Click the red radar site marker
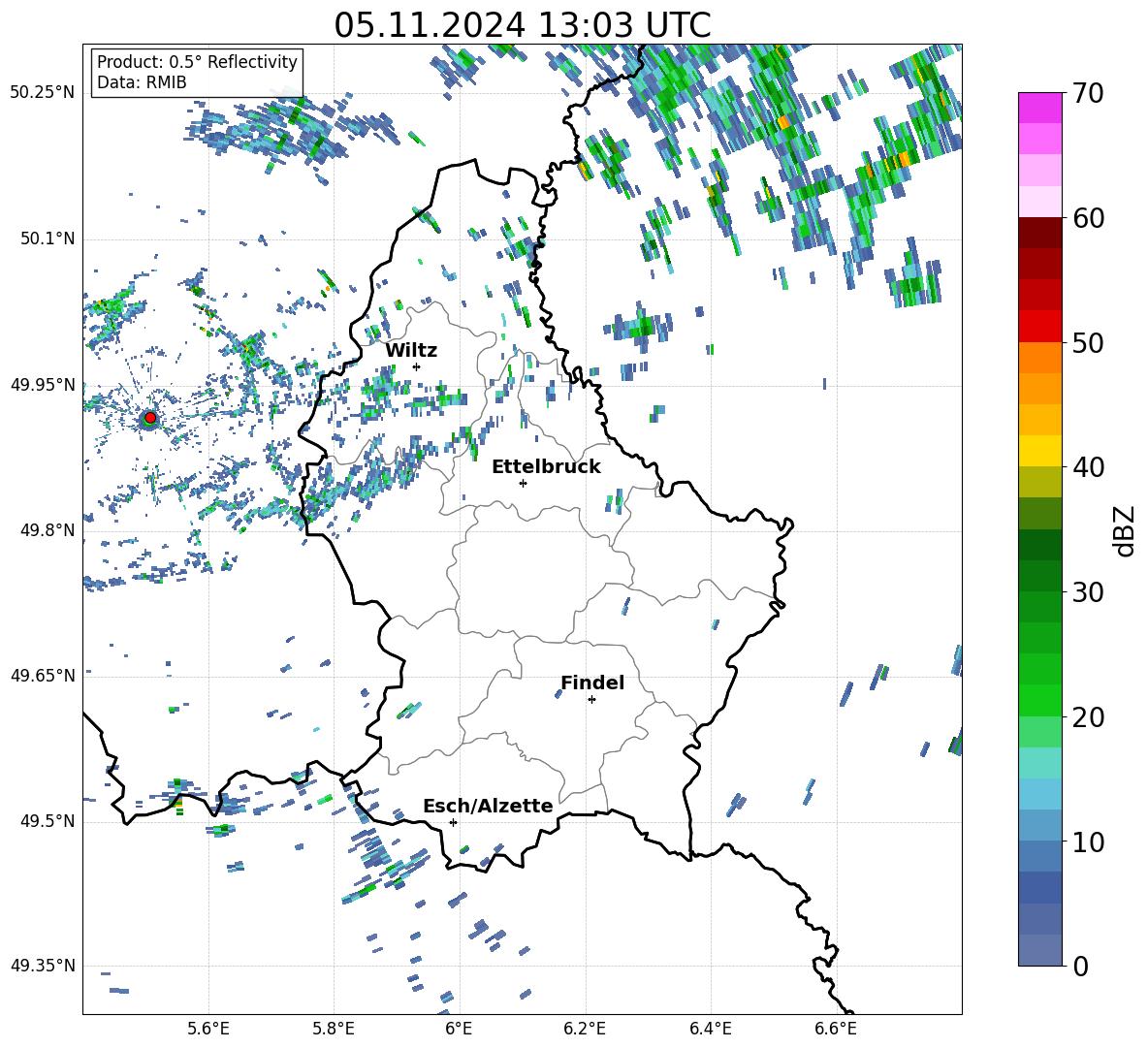Viewport: 1148px width, 1048px height. pyautogui.click(x=150, y=418)
